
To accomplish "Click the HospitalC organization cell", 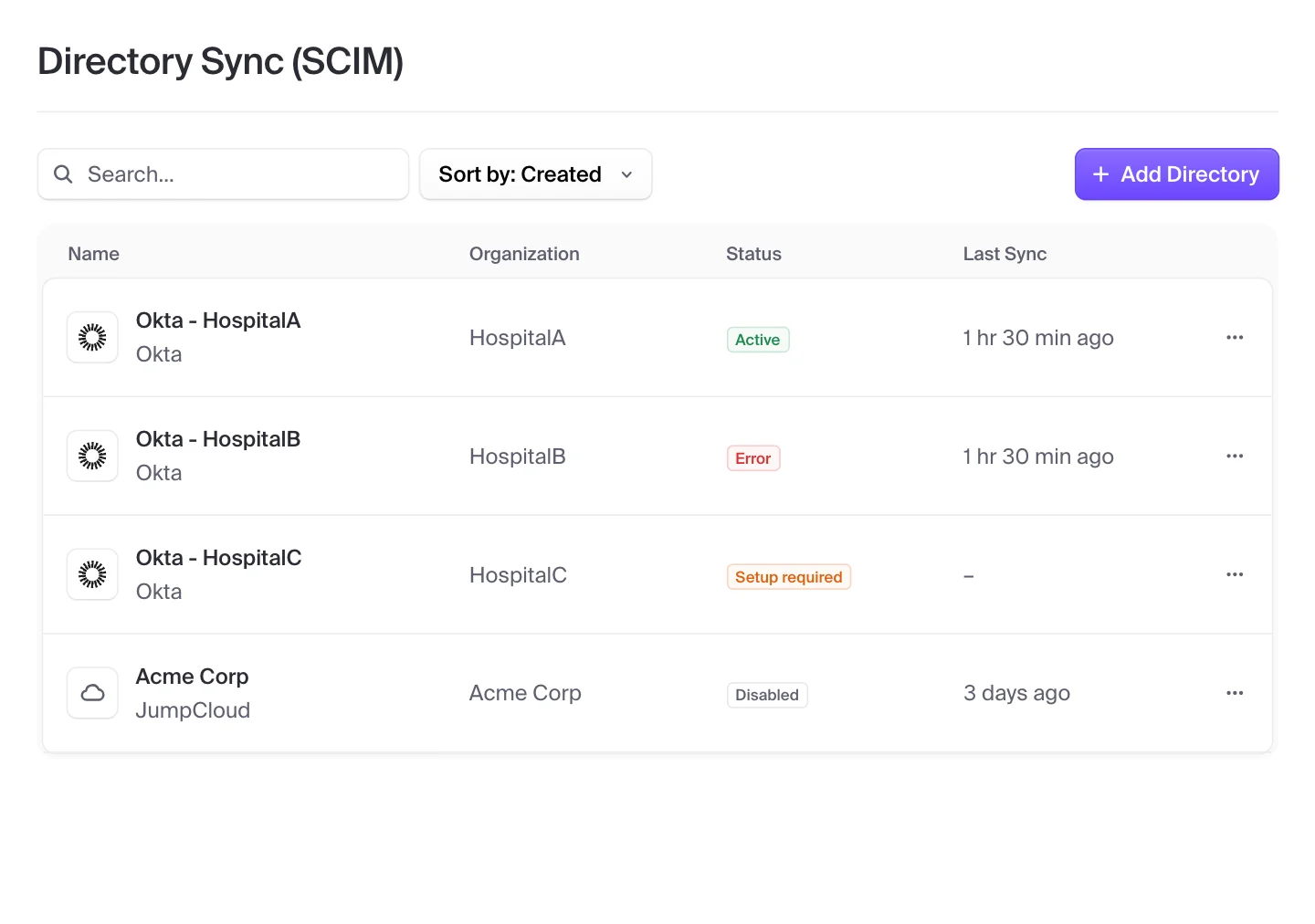I will coord(518,575).
